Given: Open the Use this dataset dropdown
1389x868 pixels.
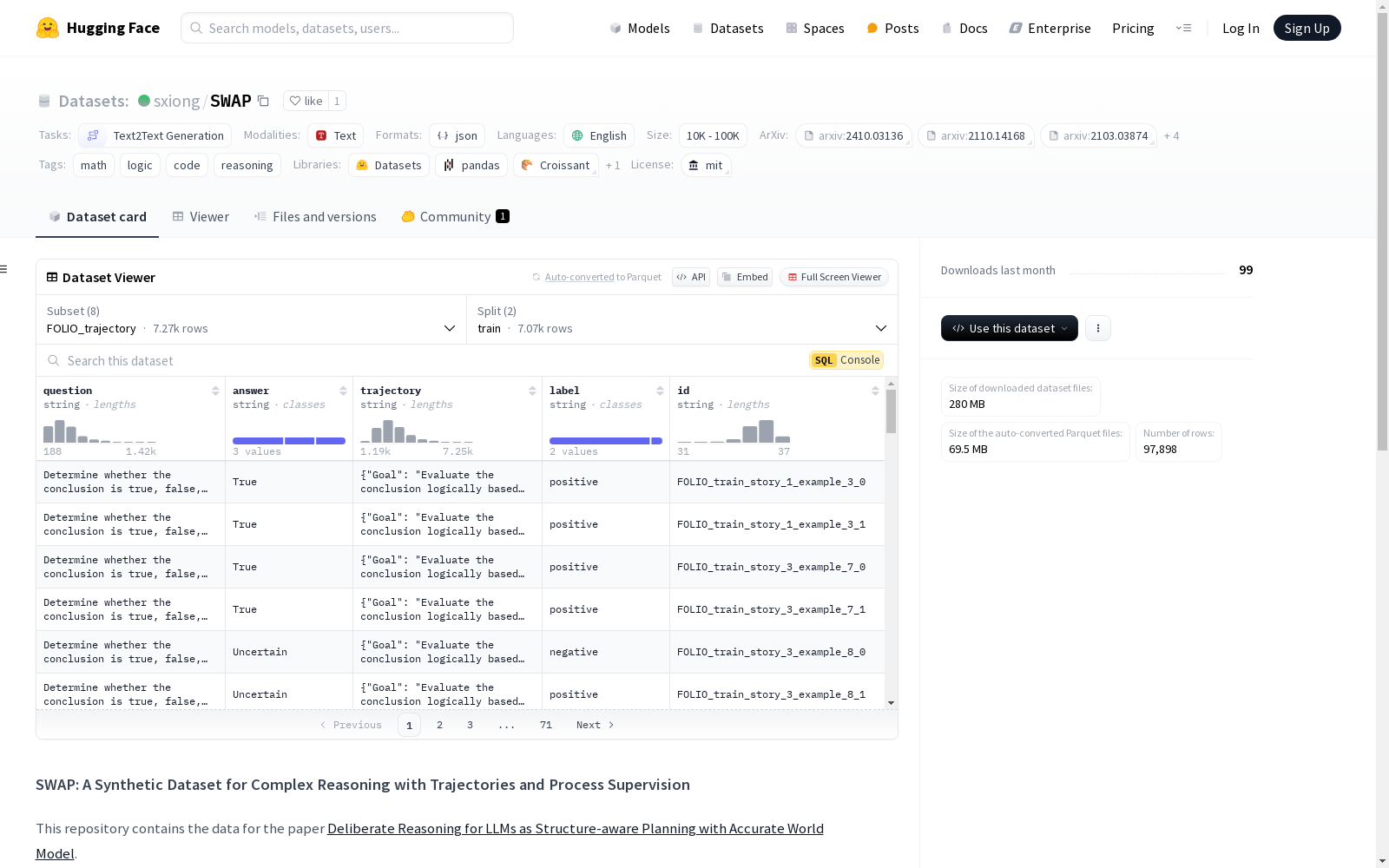Looking at the screenshot, I should [1010, 328].
